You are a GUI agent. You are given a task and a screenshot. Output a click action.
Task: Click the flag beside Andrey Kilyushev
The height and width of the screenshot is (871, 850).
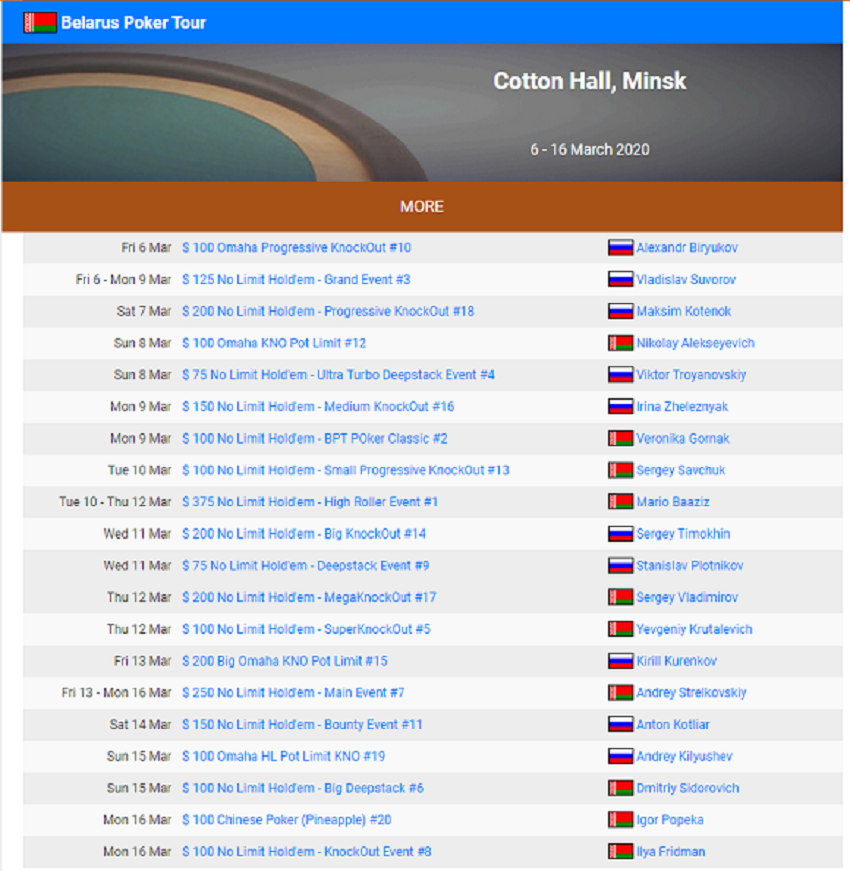coord(620,757)
